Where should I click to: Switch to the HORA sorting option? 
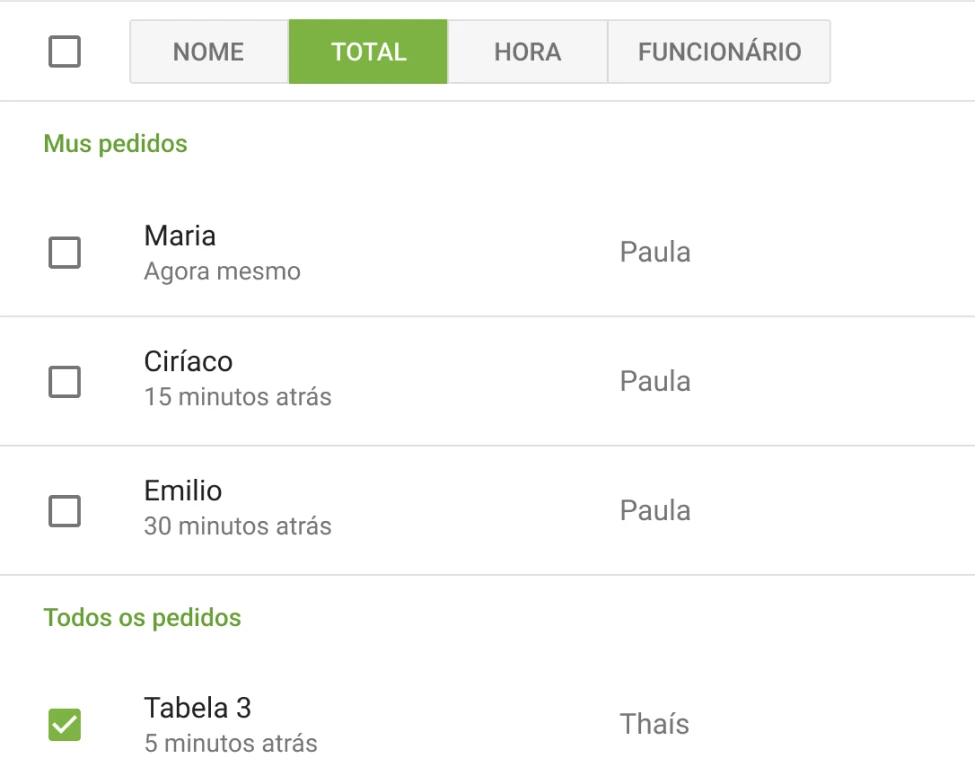(529, 51)
